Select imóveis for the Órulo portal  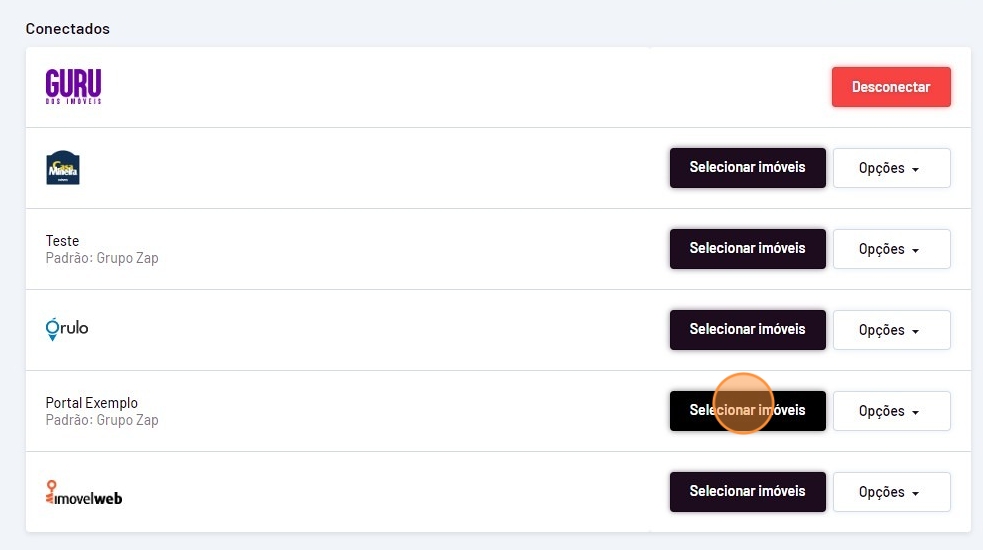coord(747,330)
